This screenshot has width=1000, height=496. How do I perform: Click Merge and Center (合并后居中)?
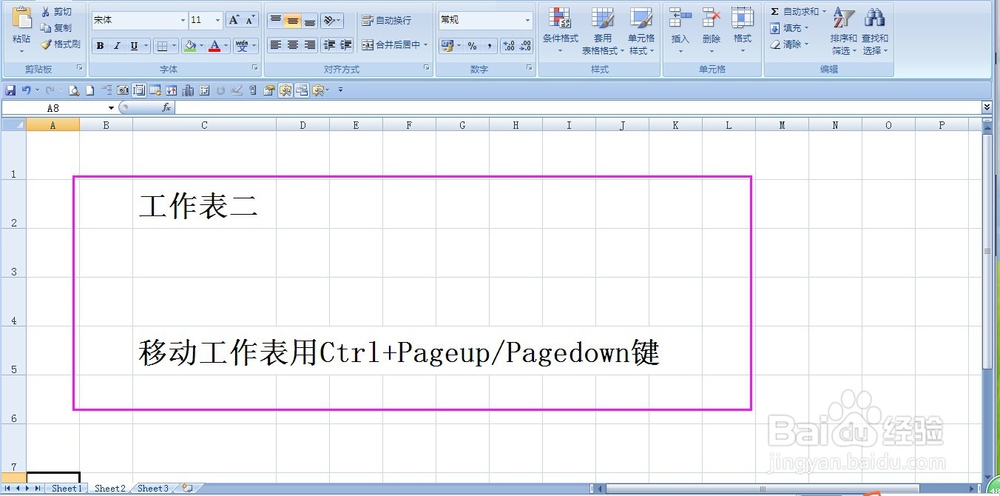[x=392, y=45]
